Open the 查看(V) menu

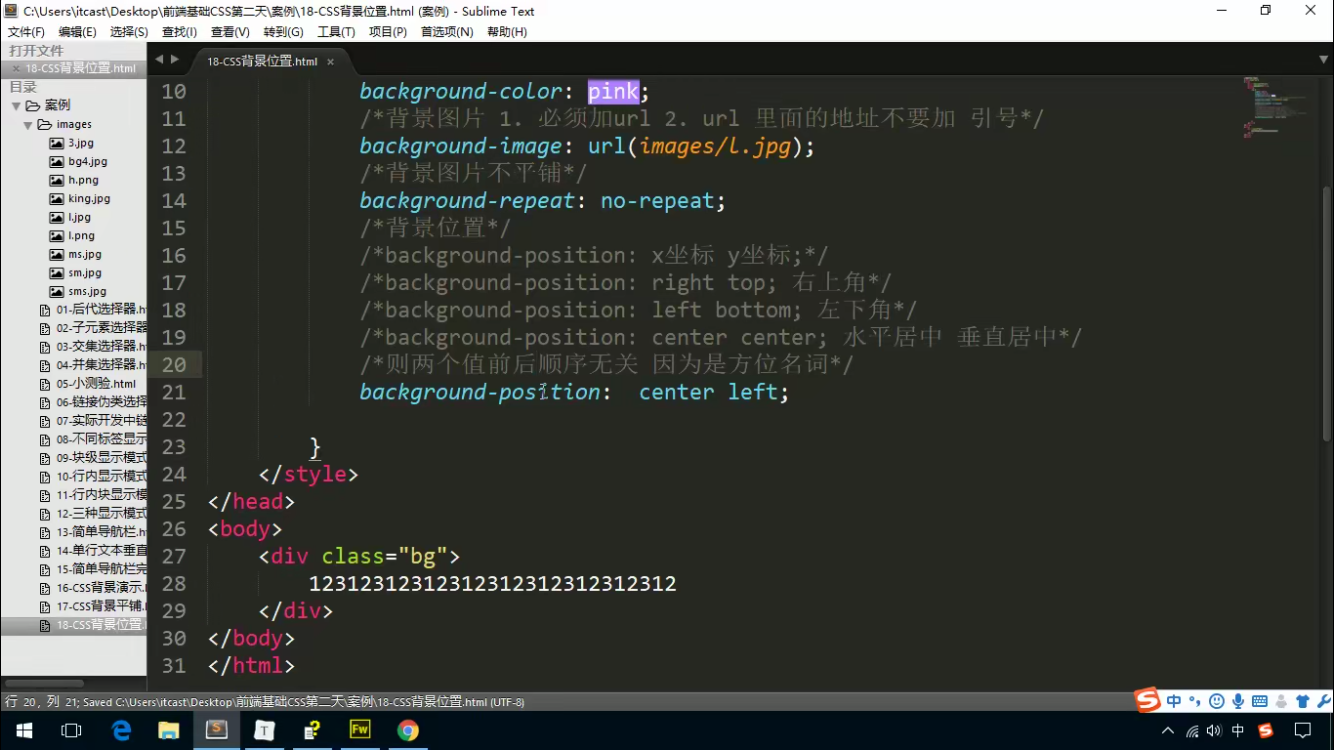230,32
